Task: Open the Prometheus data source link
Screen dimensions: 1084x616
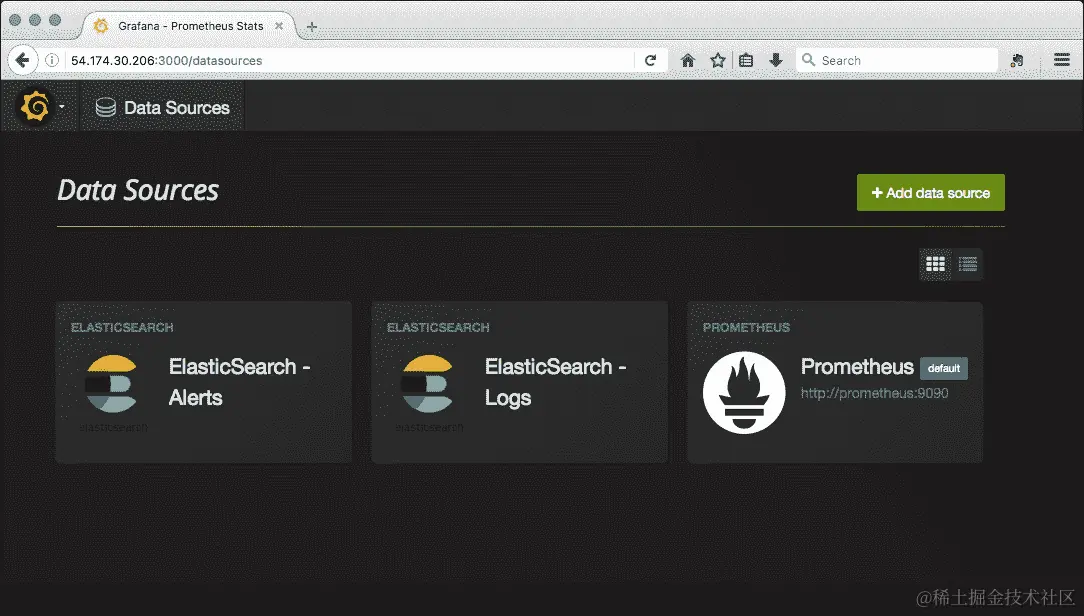Action: point(856,368)
